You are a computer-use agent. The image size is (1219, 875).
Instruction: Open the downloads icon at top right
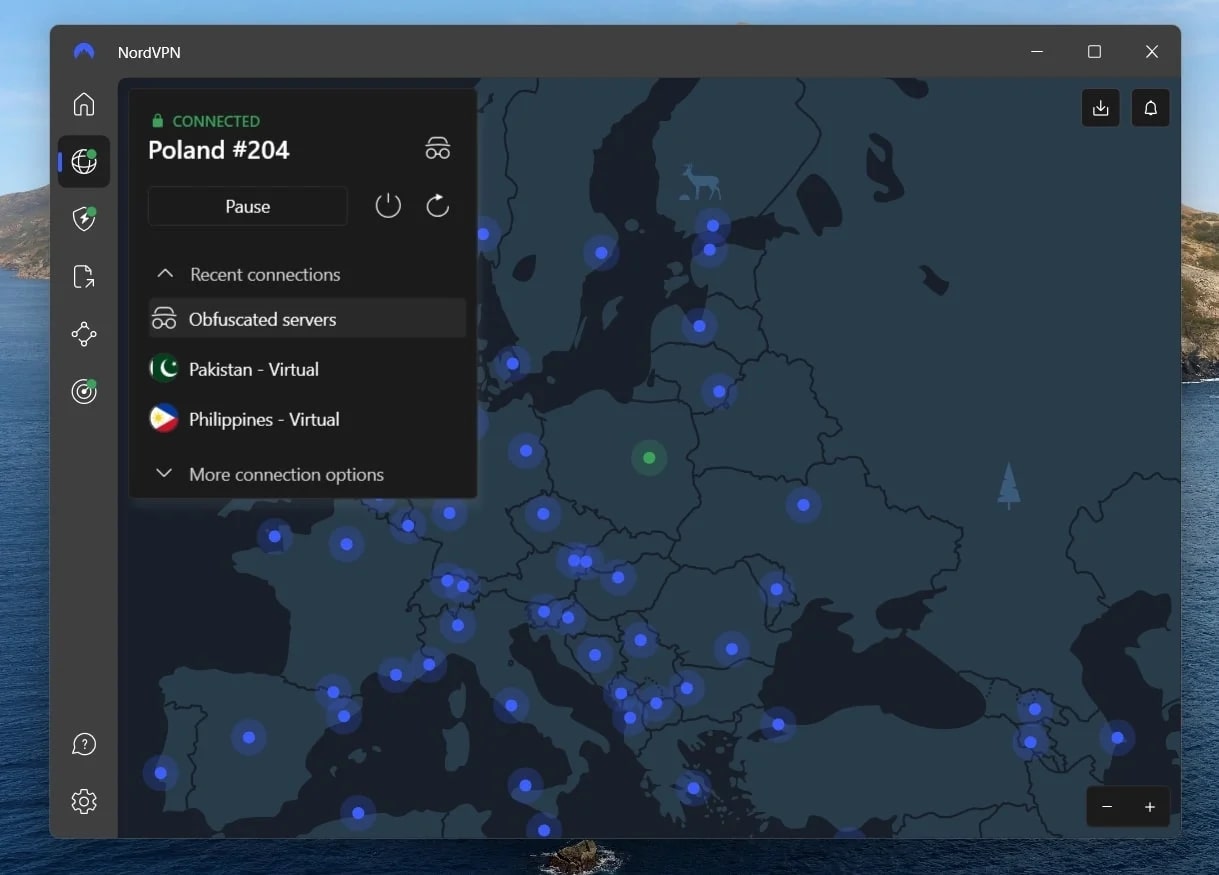tap(1100, 107)
